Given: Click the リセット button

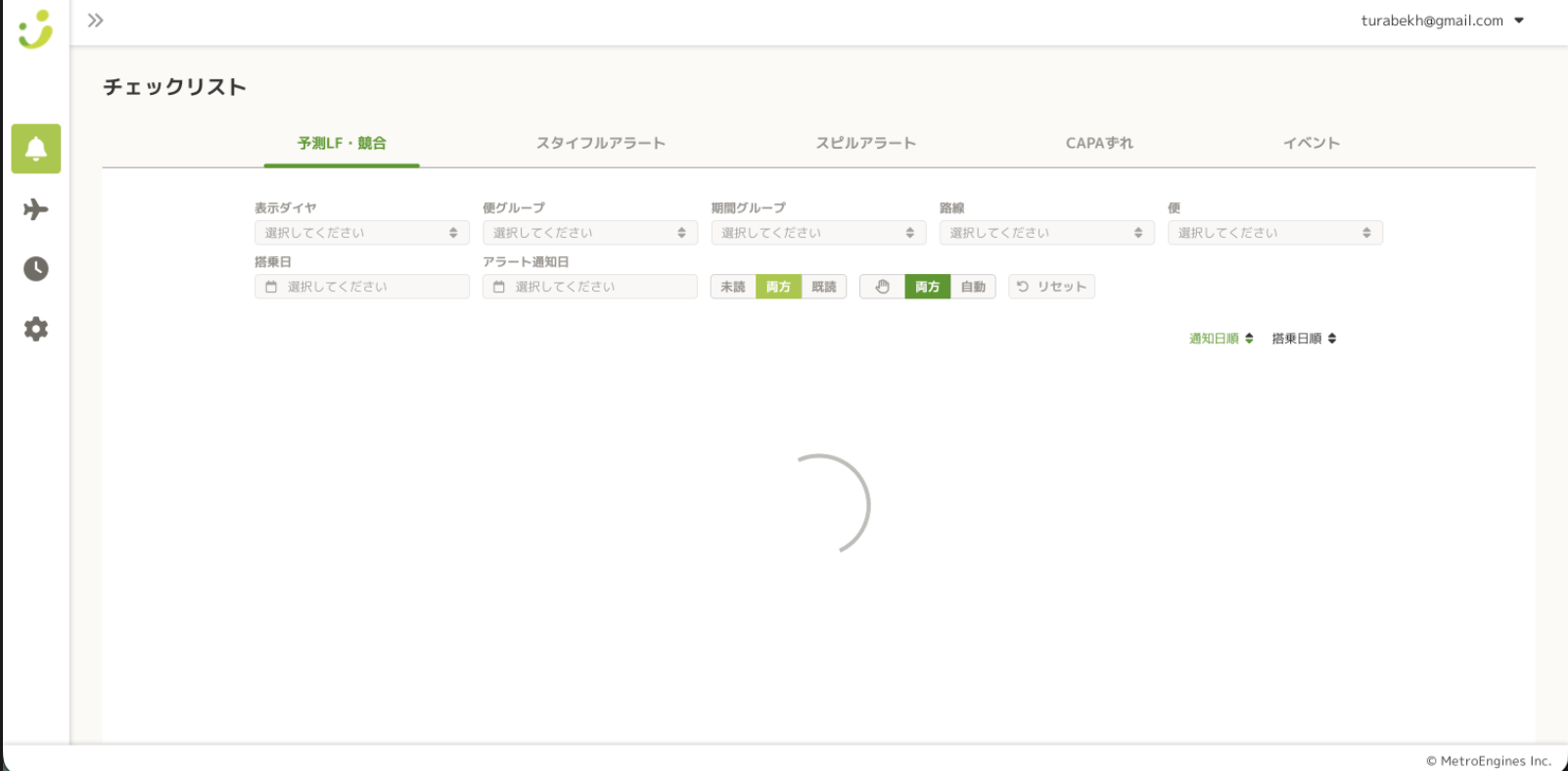Looking at the screenshot, I should pos(1051,287).
